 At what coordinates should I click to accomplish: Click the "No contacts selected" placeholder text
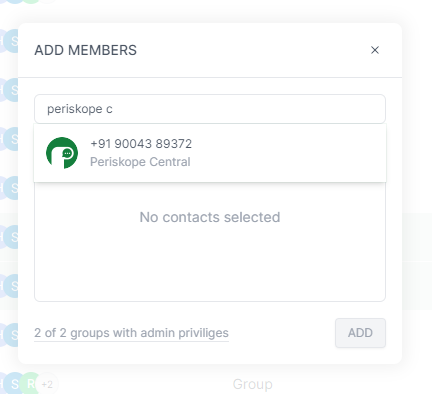pyautogui.click(x=210, y=217)
